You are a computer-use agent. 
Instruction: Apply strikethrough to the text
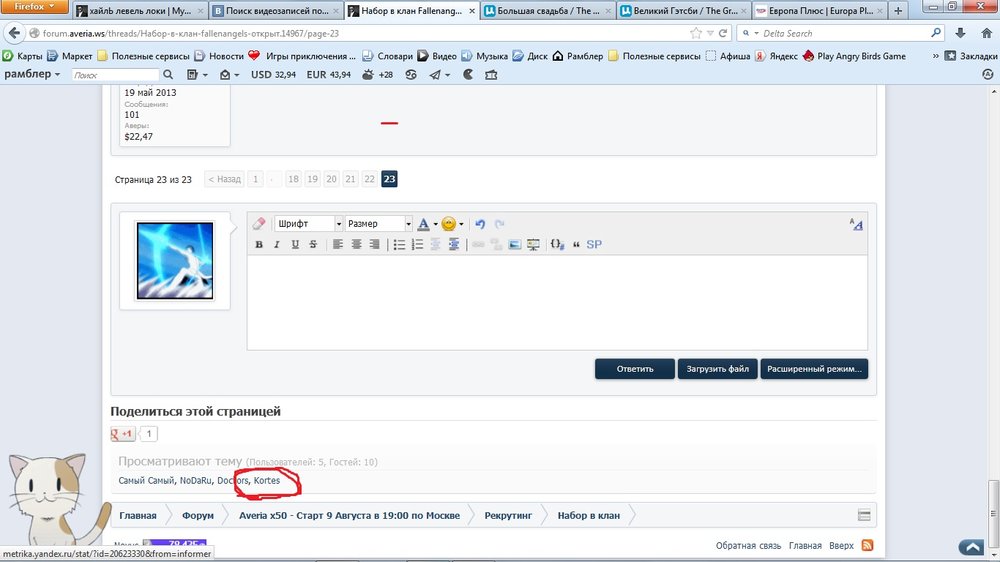(x=313, y=244)
